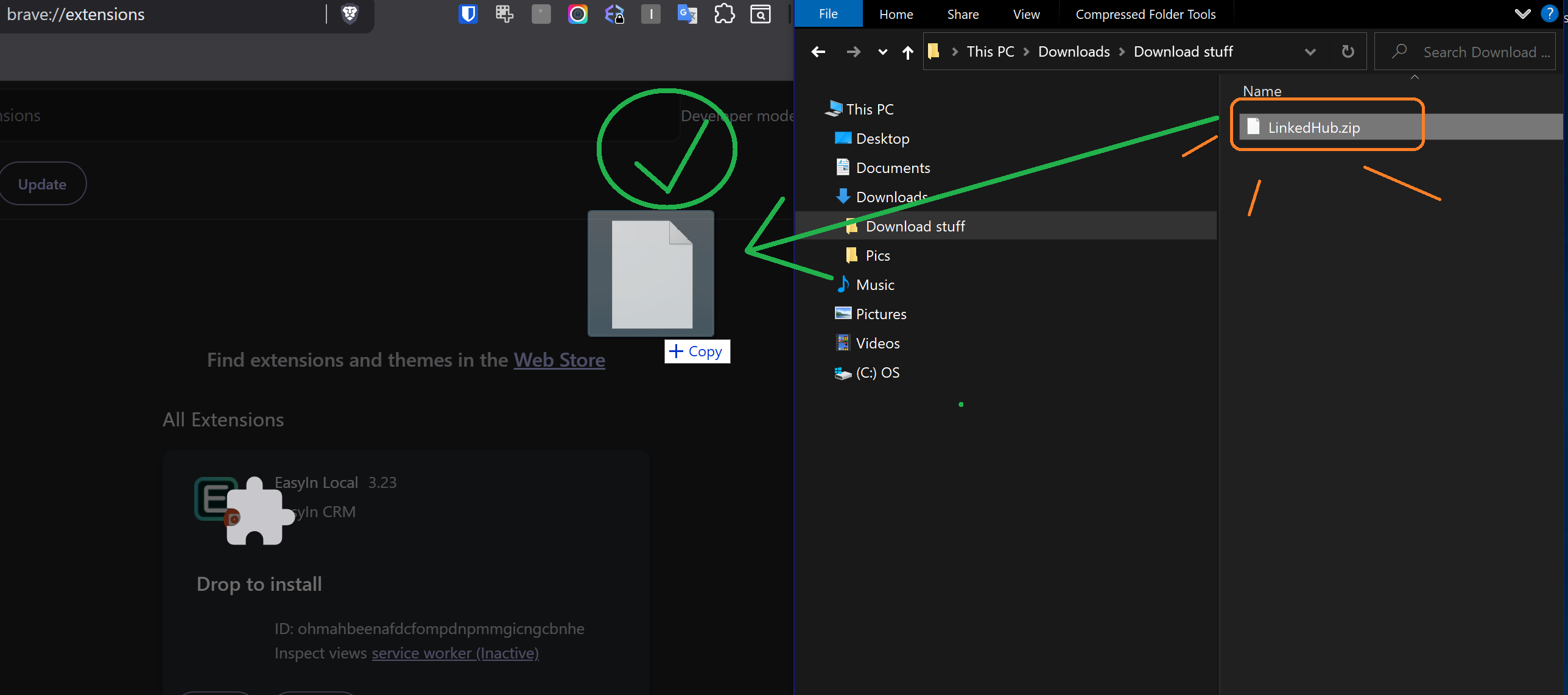This screenshot has height=695, width=1568.
Task: Click the purple-blue extension icon with padlock
Action: [614, 13]
